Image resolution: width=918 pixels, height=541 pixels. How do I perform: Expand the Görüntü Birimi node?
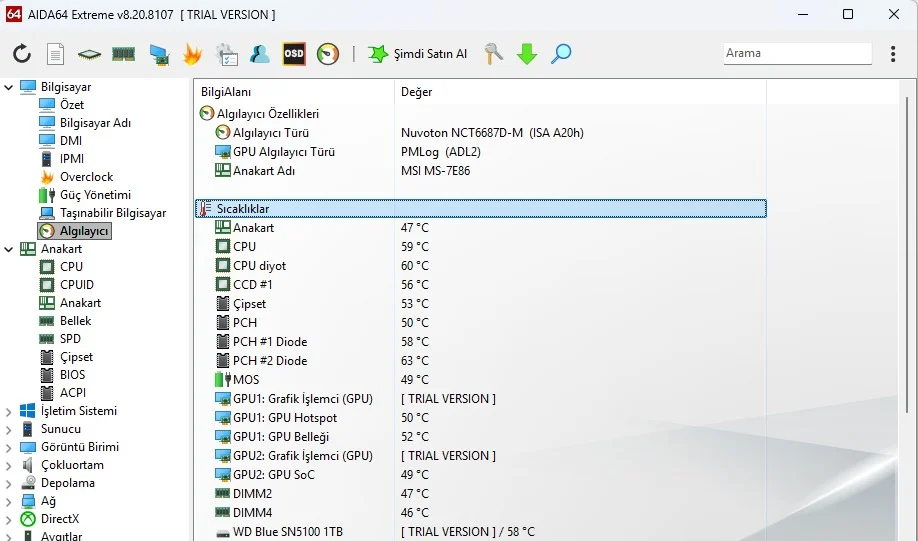pyautogui.click(x=8, y=448)
